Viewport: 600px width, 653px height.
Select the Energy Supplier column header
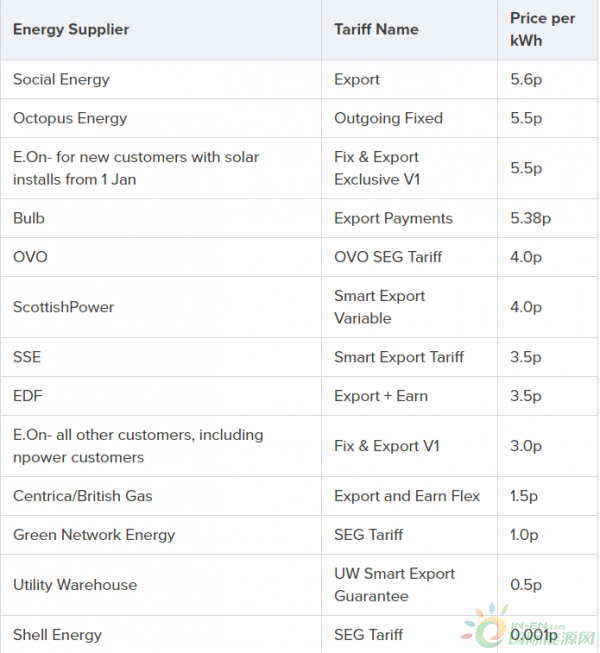click(x=161, y=30)
